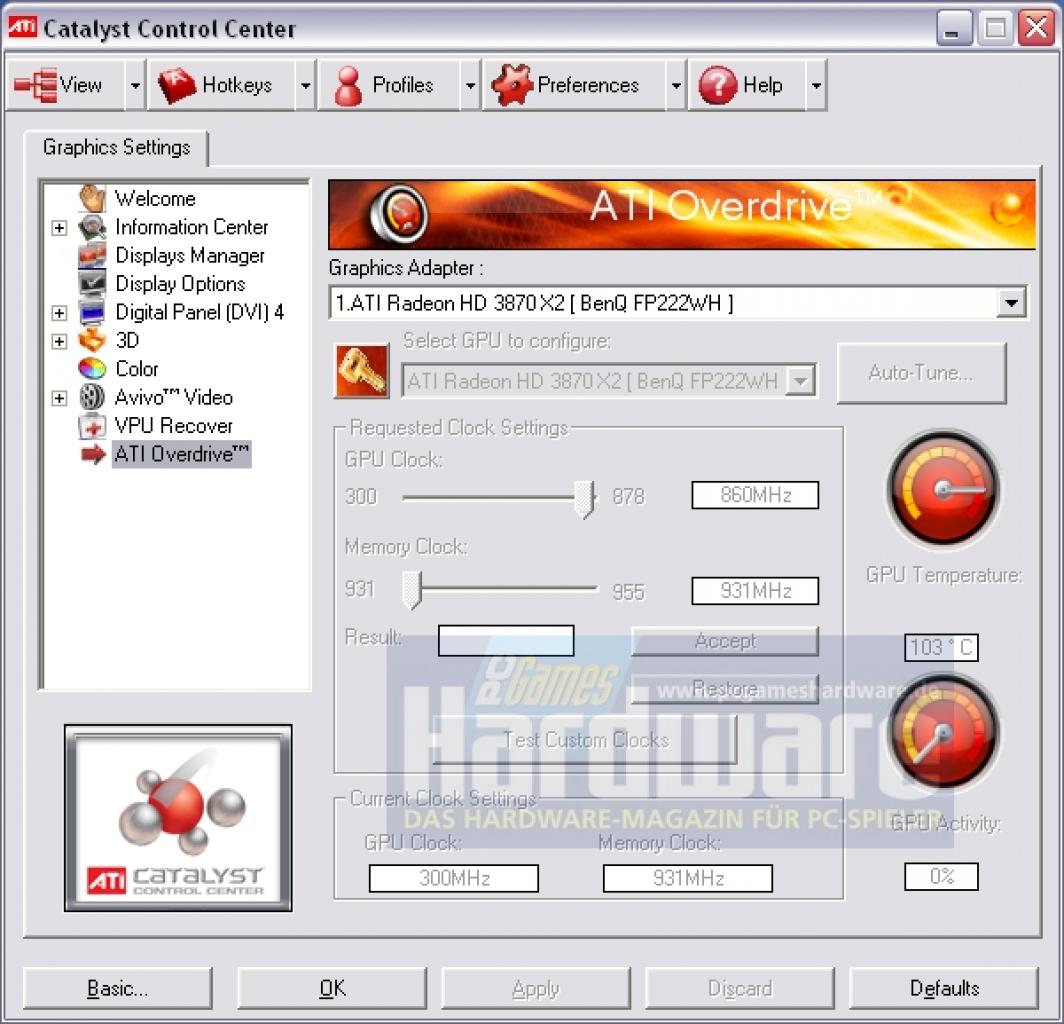Click Test Custom Clocks button

(586, 739)
